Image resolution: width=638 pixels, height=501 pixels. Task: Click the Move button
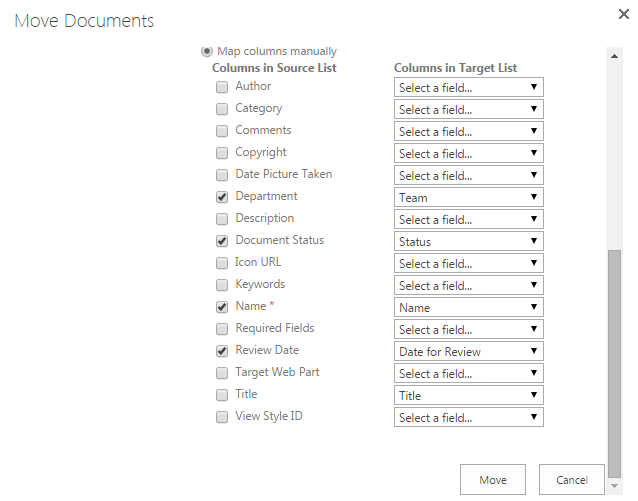[x=492, y=479]
